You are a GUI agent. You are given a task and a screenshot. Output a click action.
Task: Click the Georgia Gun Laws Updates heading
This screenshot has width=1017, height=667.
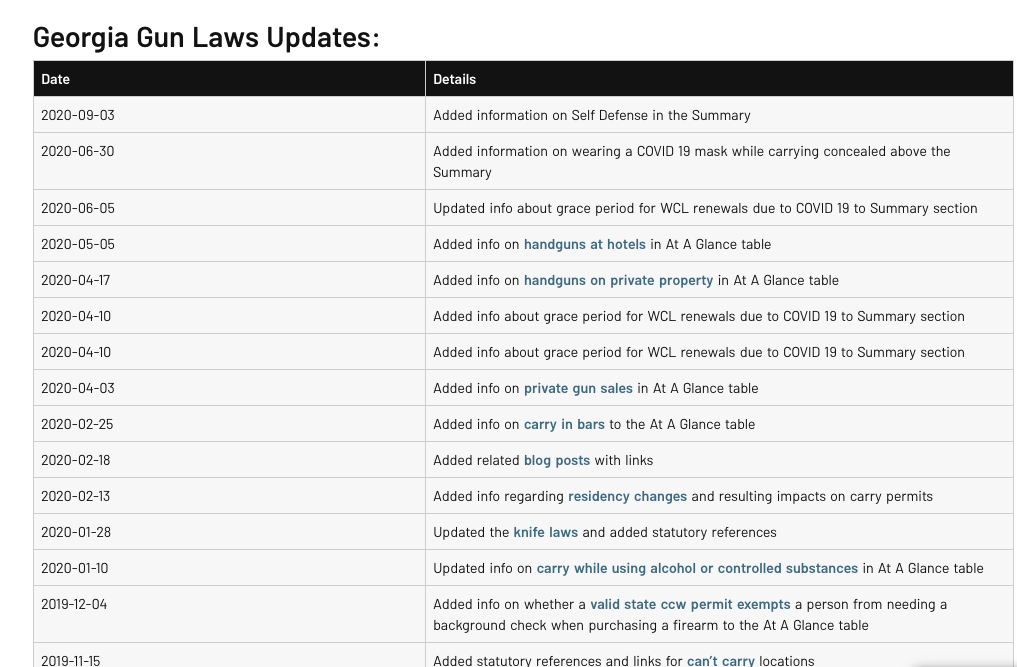(x=206, y=38)
